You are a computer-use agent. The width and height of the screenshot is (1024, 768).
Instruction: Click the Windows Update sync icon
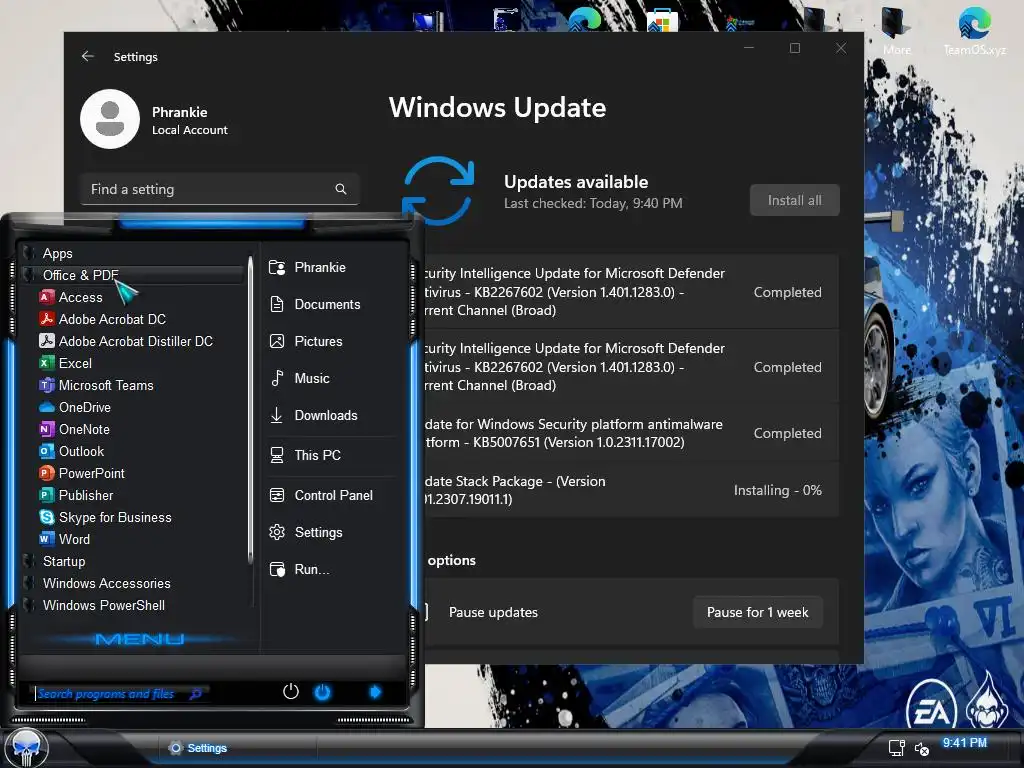click(438, 191)
